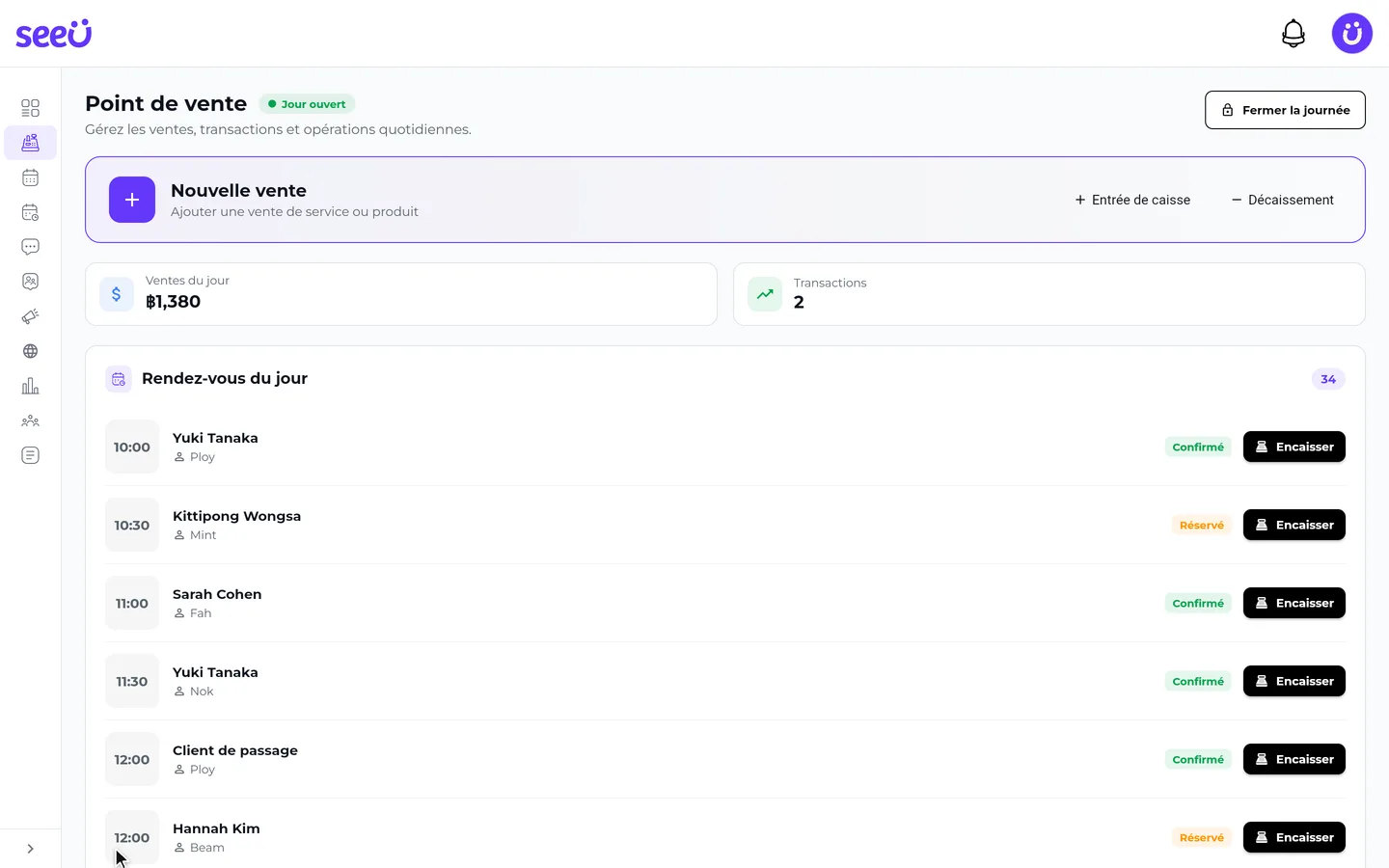The height and width of the screenshot is (868, 1389).
Task: Click the Réservé badge for Kittipong Wongsa
Action: point(1202,525)
